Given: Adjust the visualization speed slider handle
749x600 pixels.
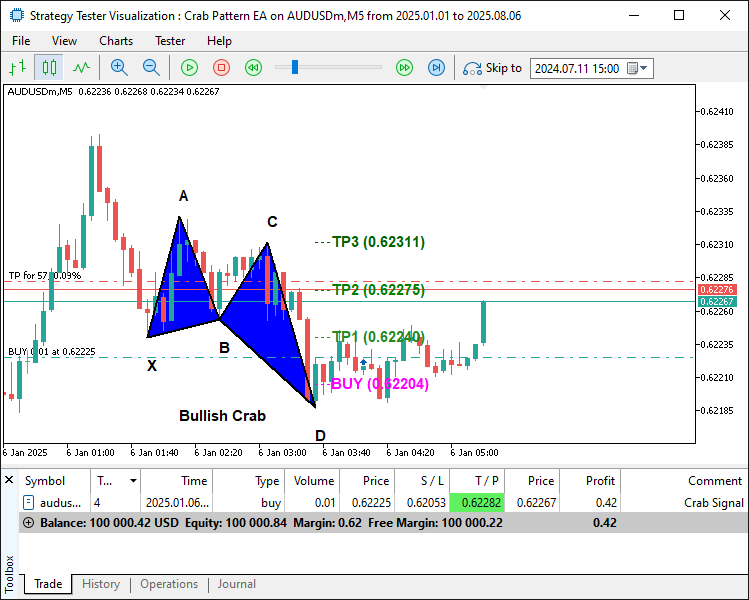Looking at the screenshot, I should (x=295, y=67).
